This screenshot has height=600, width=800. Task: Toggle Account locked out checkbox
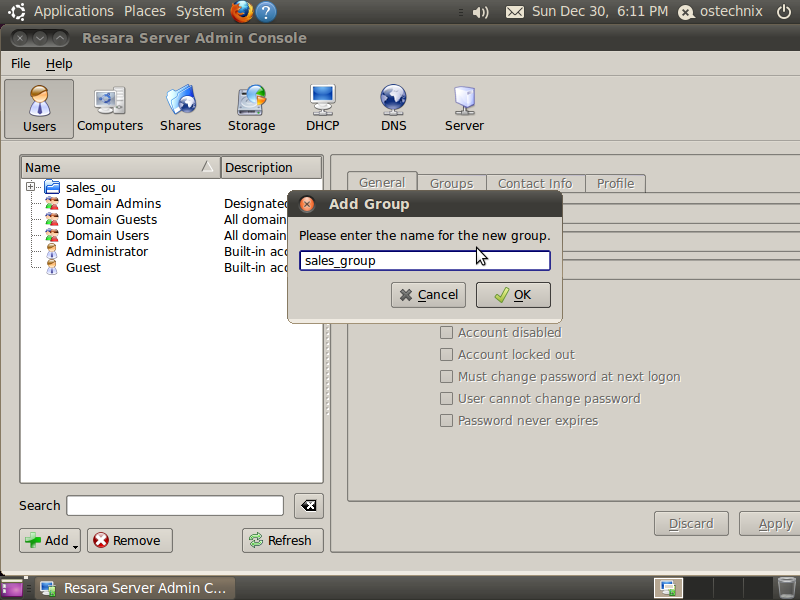[446, 355]
